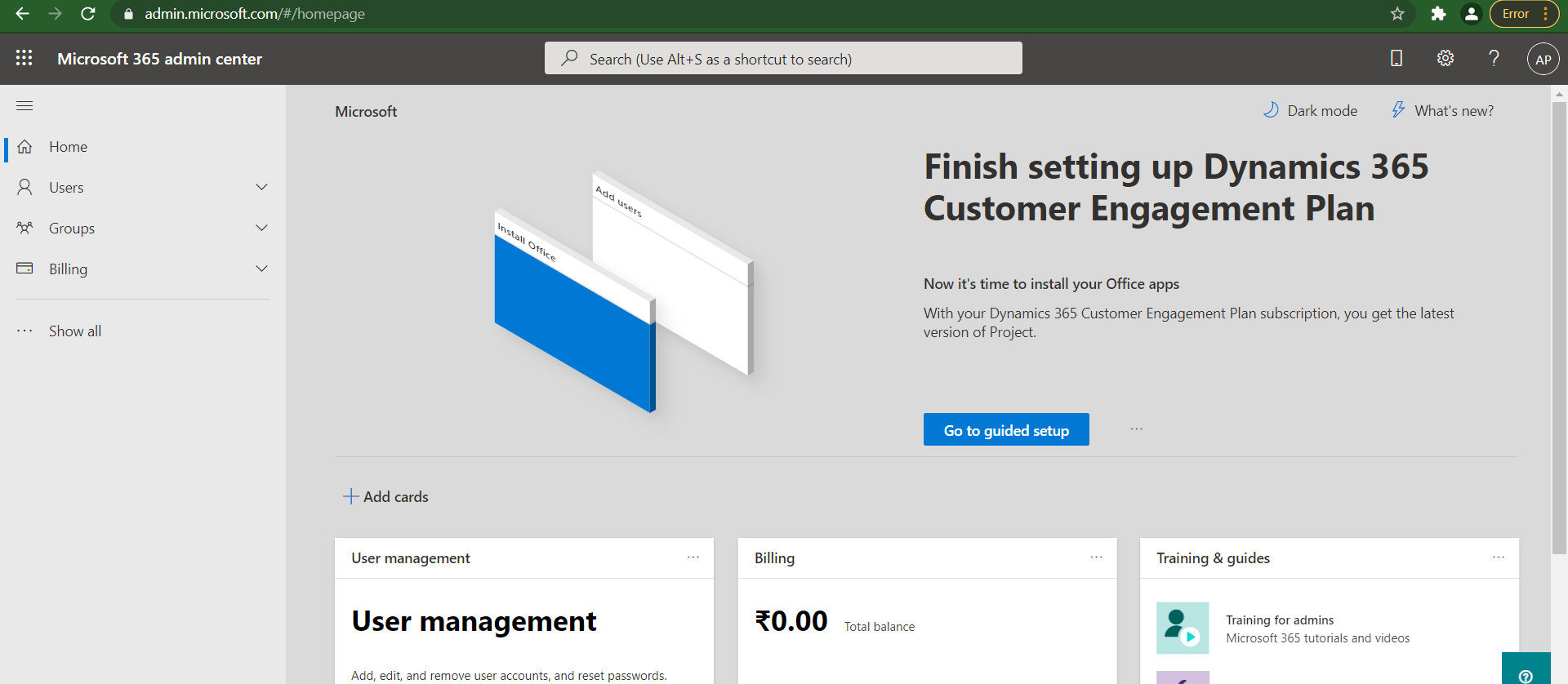Open the AP account avatar
The height and width of the screenshot is (684, 1568).
(1543, 59)
